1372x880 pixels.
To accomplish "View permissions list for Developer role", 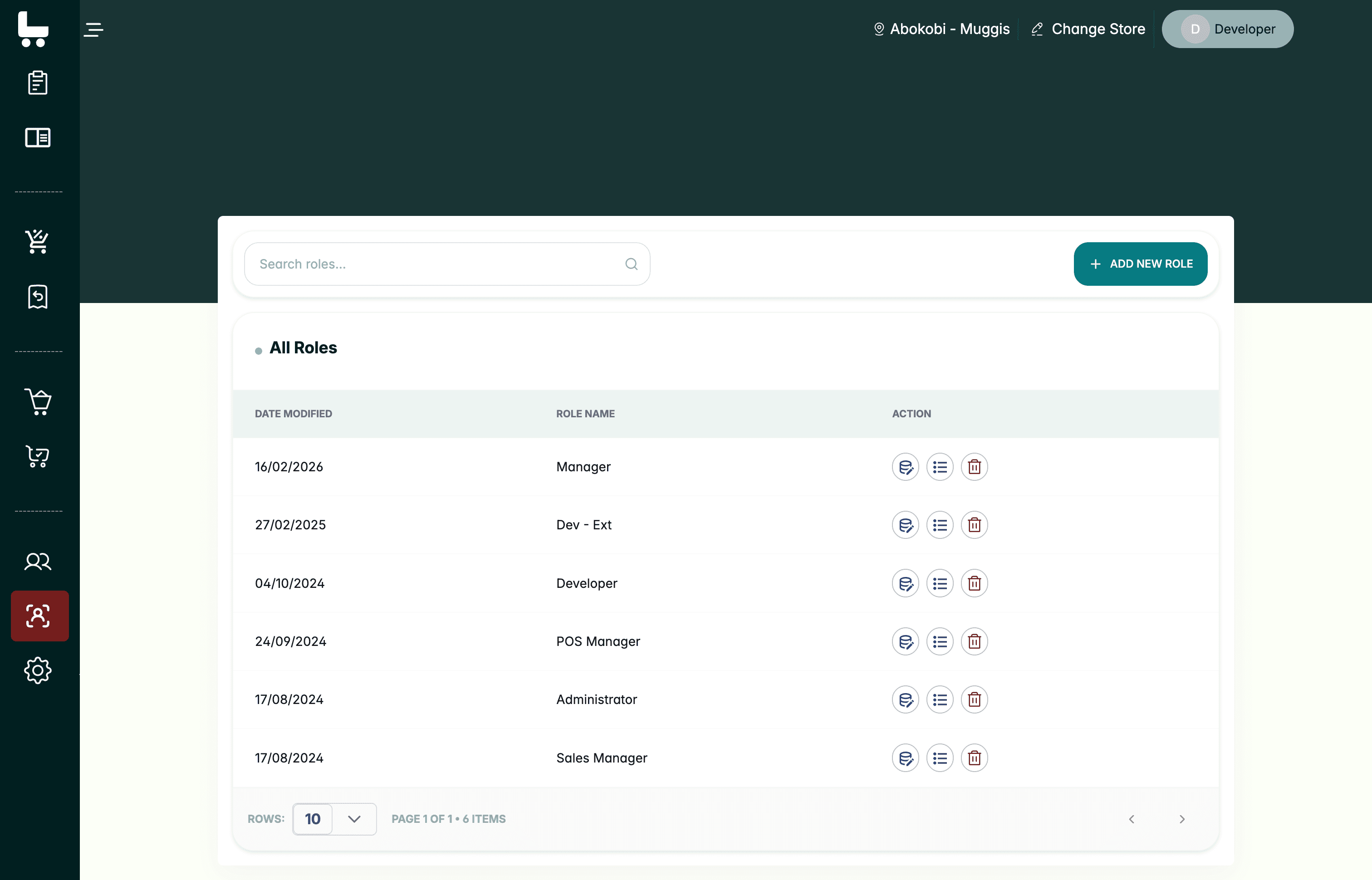I will (940, 583).
